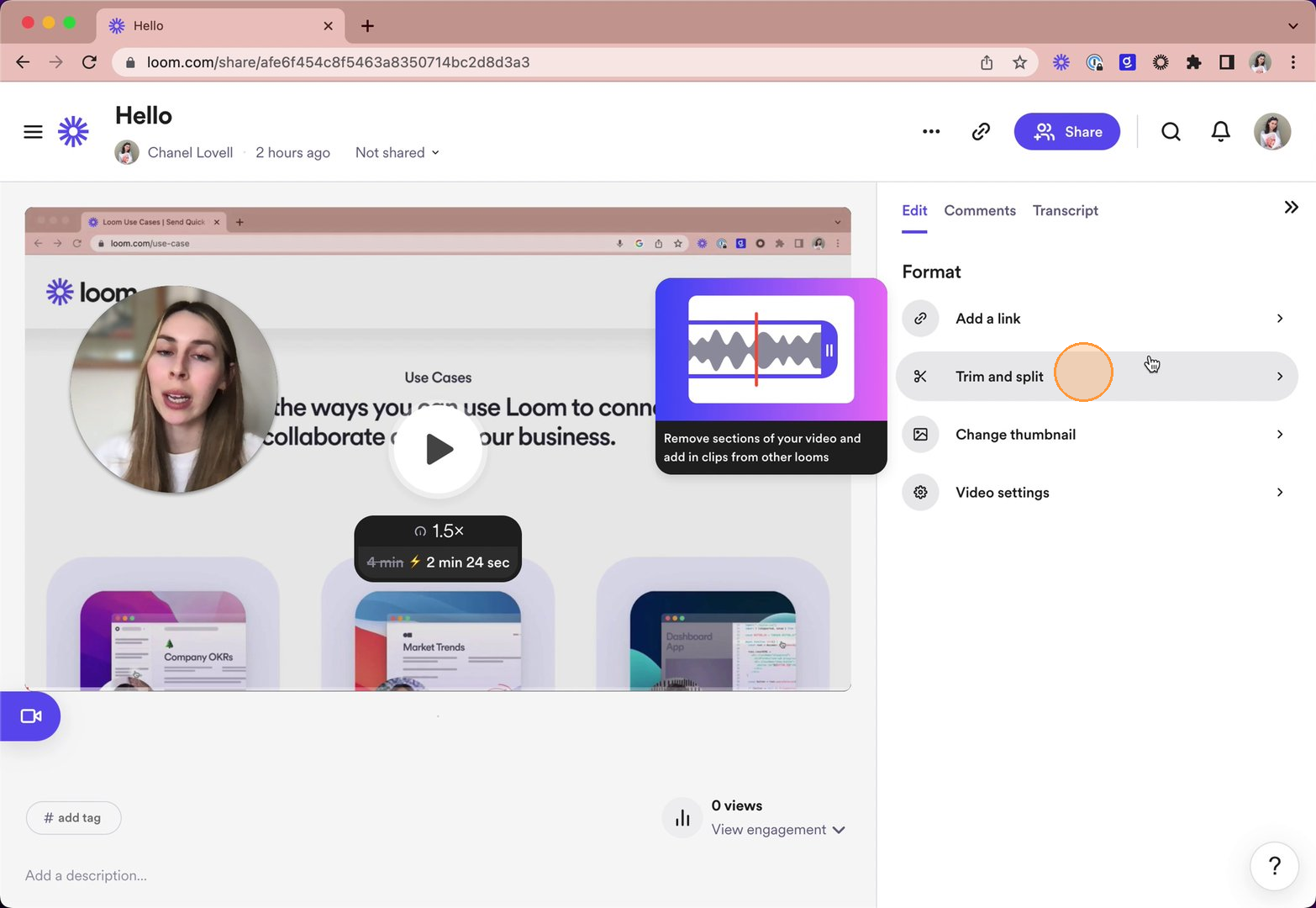
Task: Play the video with the center play button
Action: [x=438, y=449]
